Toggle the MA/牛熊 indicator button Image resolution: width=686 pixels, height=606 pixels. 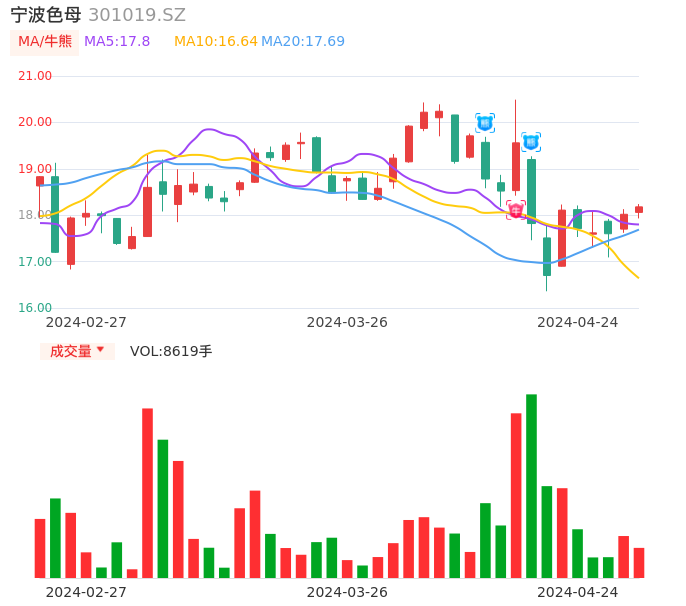[x=45, y=42]
